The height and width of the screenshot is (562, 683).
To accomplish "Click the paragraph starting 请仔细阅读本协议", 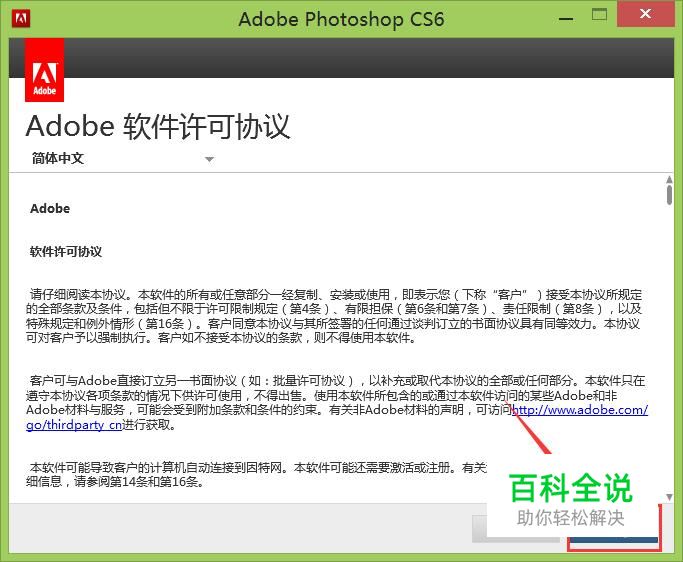I will 334,316.
